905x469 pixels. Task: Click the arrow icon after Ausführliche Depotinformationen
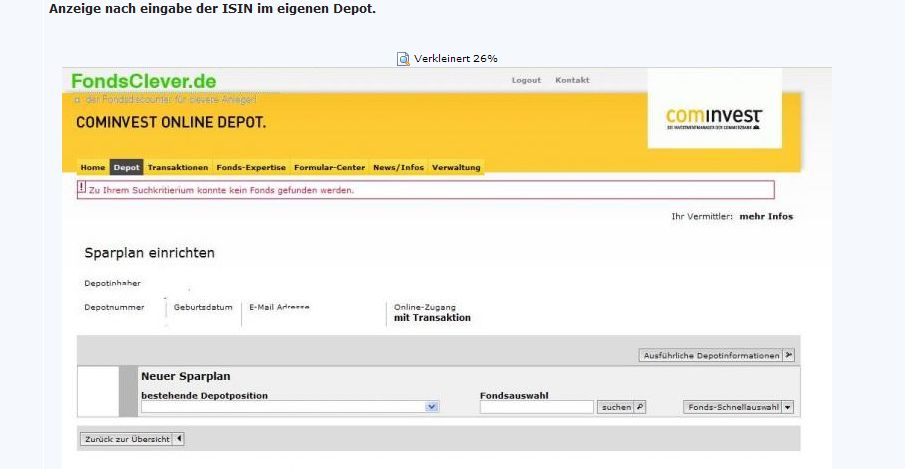coord(788,355)
